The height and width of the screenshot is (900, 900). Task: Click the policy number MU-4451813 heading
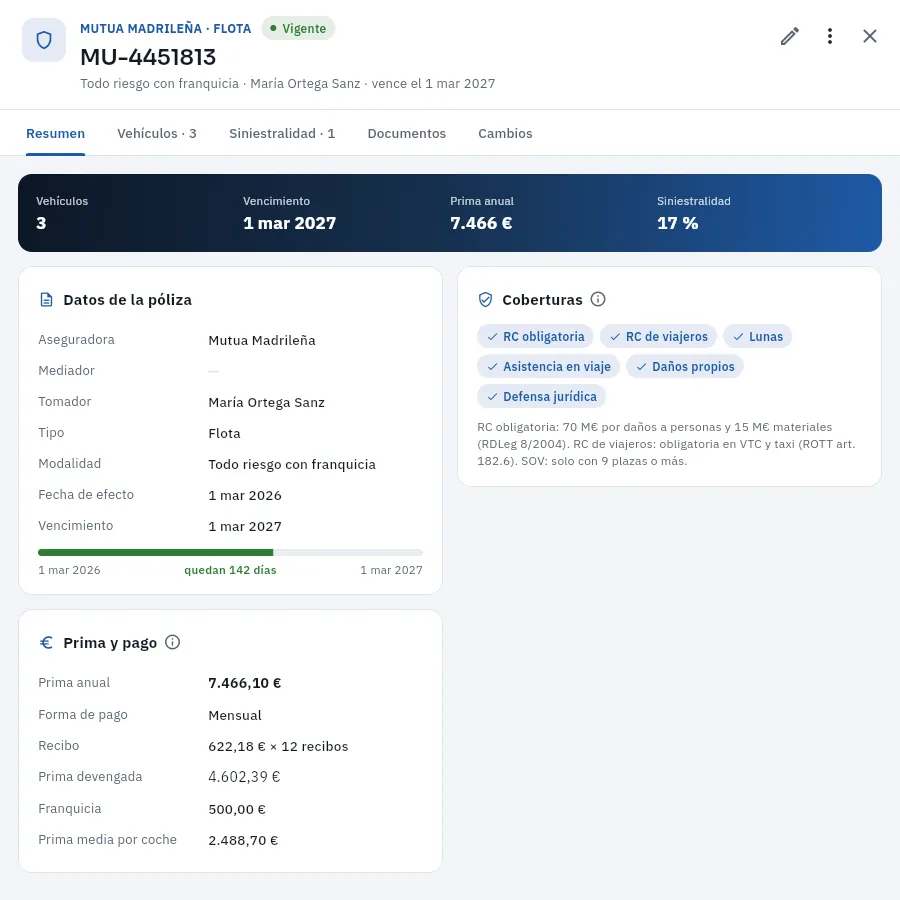[x=148, y=57]
